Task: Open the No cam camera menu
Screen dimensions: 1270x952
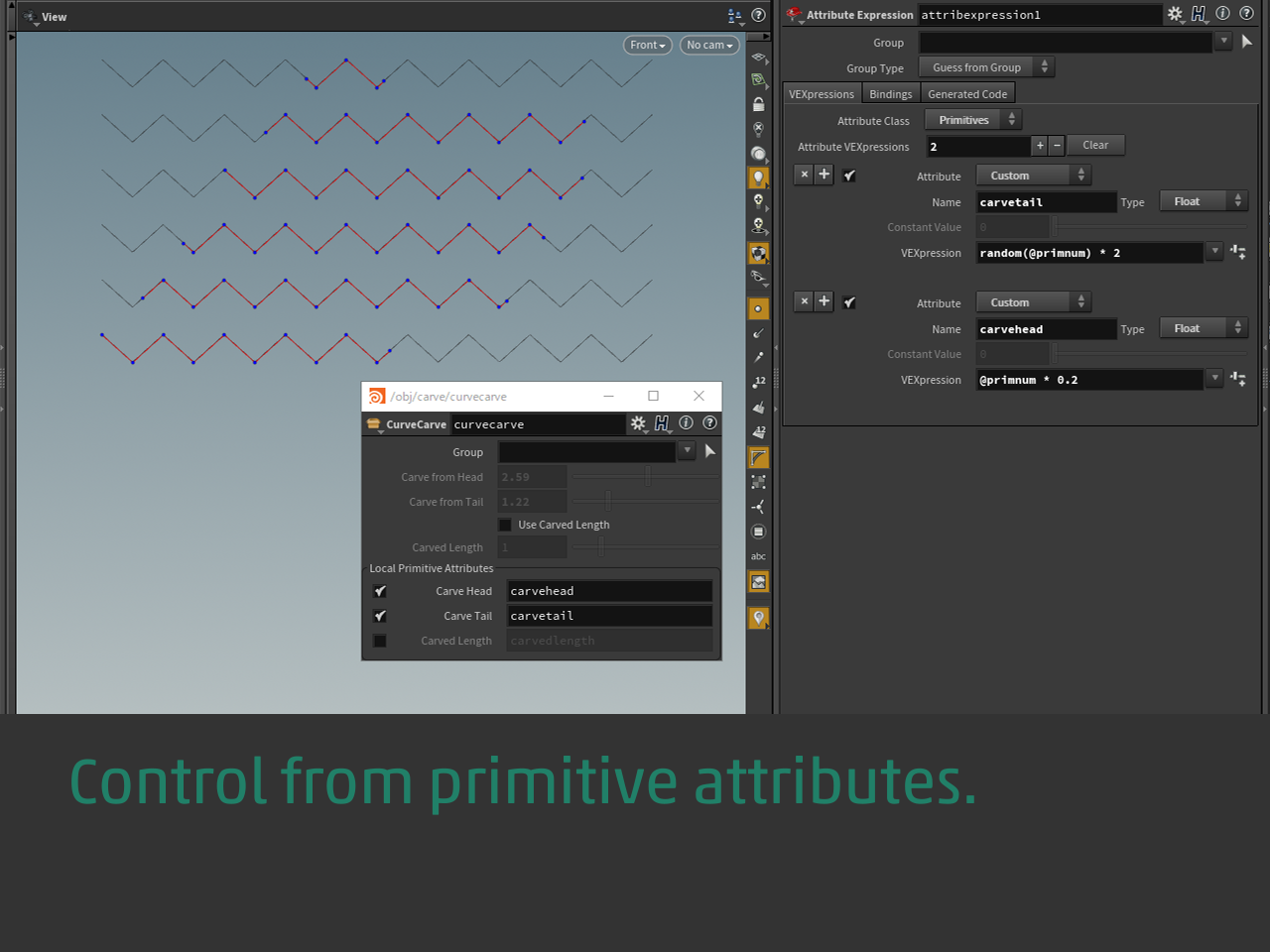Action: tap(709, 45)
